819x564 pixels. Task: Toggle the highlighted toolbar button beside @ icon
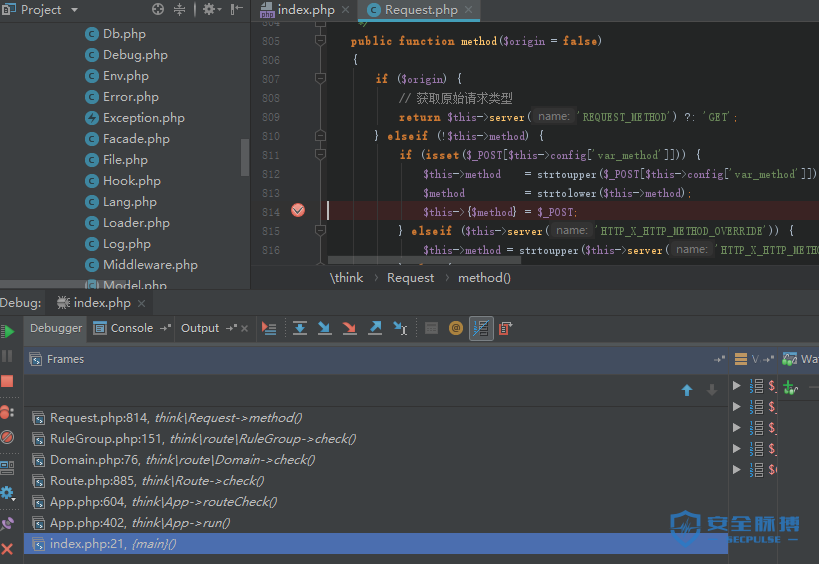point(481,328)
